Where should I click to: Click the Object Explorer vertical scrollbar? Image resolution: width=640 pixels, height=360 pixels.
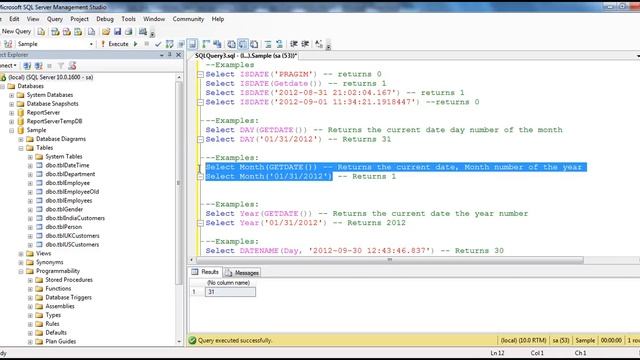tap(179, 182)
